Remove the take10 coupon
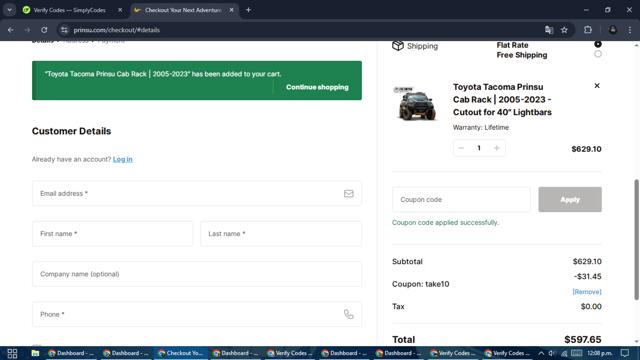 coord(587,292)
